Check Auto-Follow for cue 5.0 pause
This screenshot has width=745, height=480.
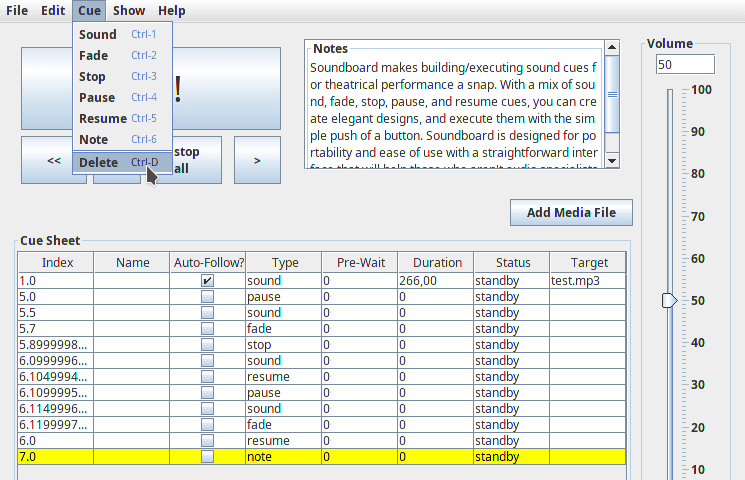(x=207, y=297)
